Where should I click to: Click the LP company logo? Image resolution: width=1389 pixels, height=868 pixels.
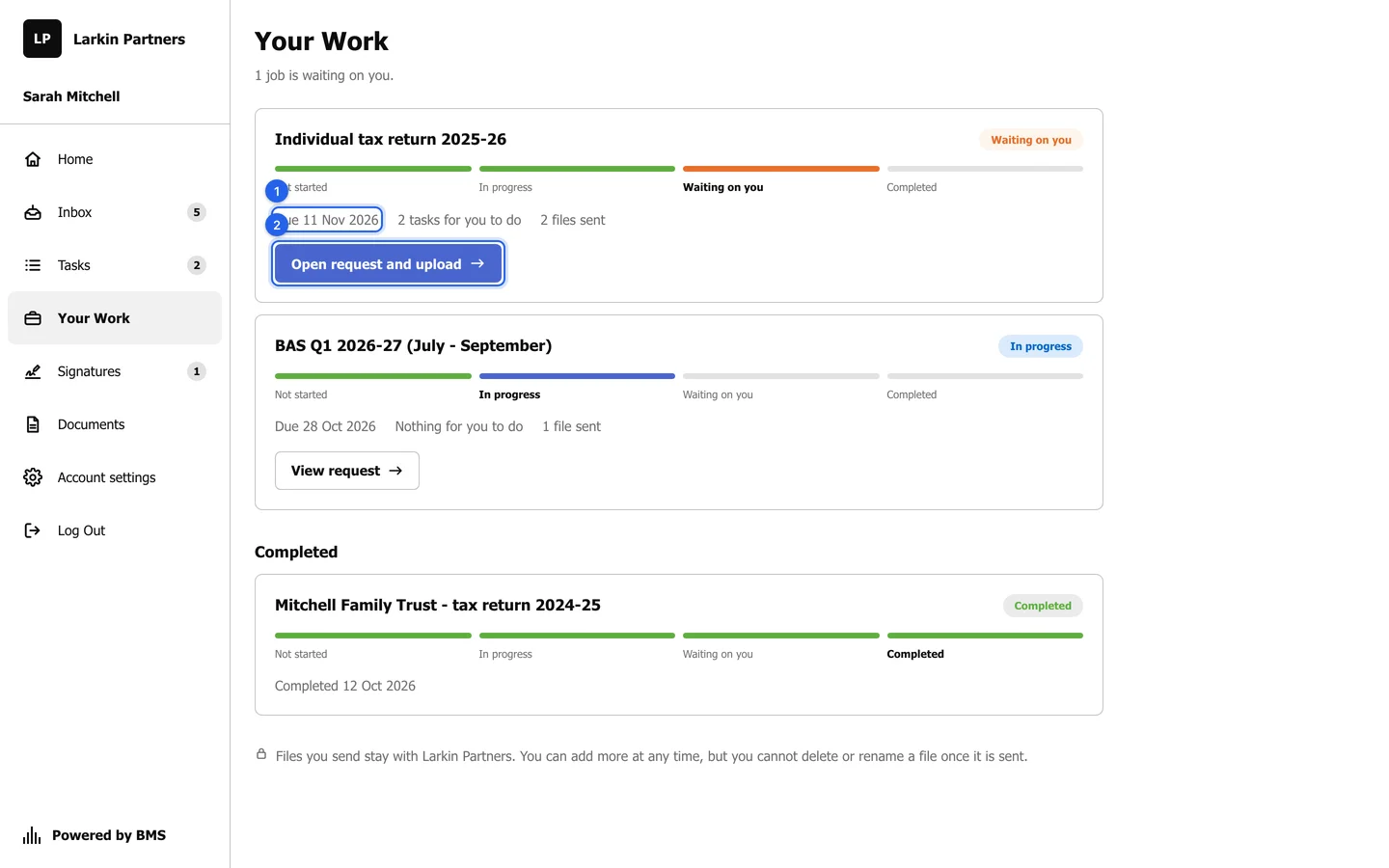click(x=42, y=39)
